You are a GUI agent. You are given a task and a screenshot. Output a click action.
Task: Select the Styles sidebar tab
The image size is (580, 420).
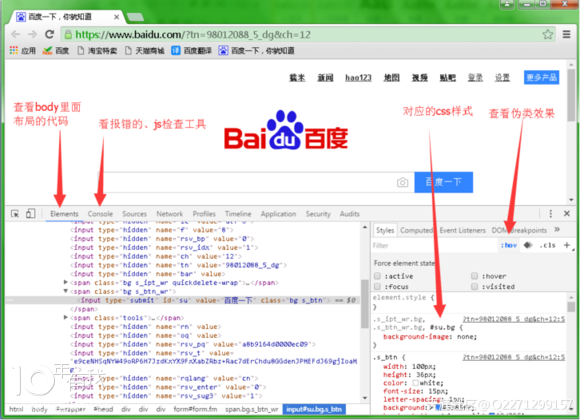coord(385,230)
